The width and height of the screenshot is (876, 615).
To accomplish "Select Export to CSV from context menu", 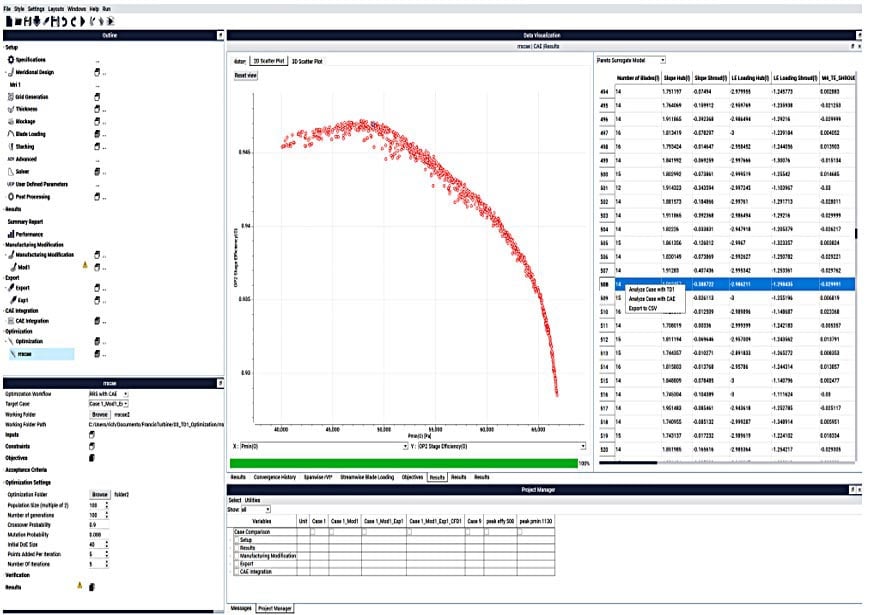I will [642, 307].
